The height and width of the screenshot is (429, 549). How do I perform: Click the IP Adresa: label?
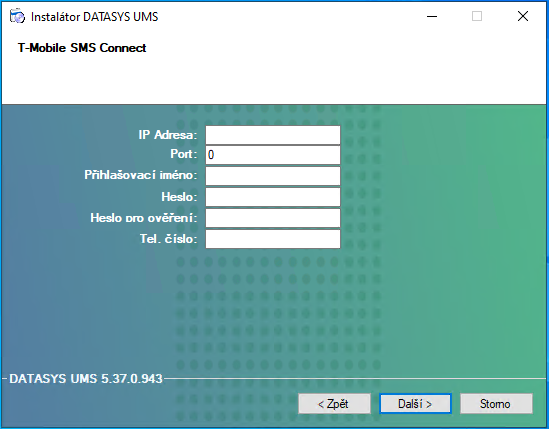(168, 135)
